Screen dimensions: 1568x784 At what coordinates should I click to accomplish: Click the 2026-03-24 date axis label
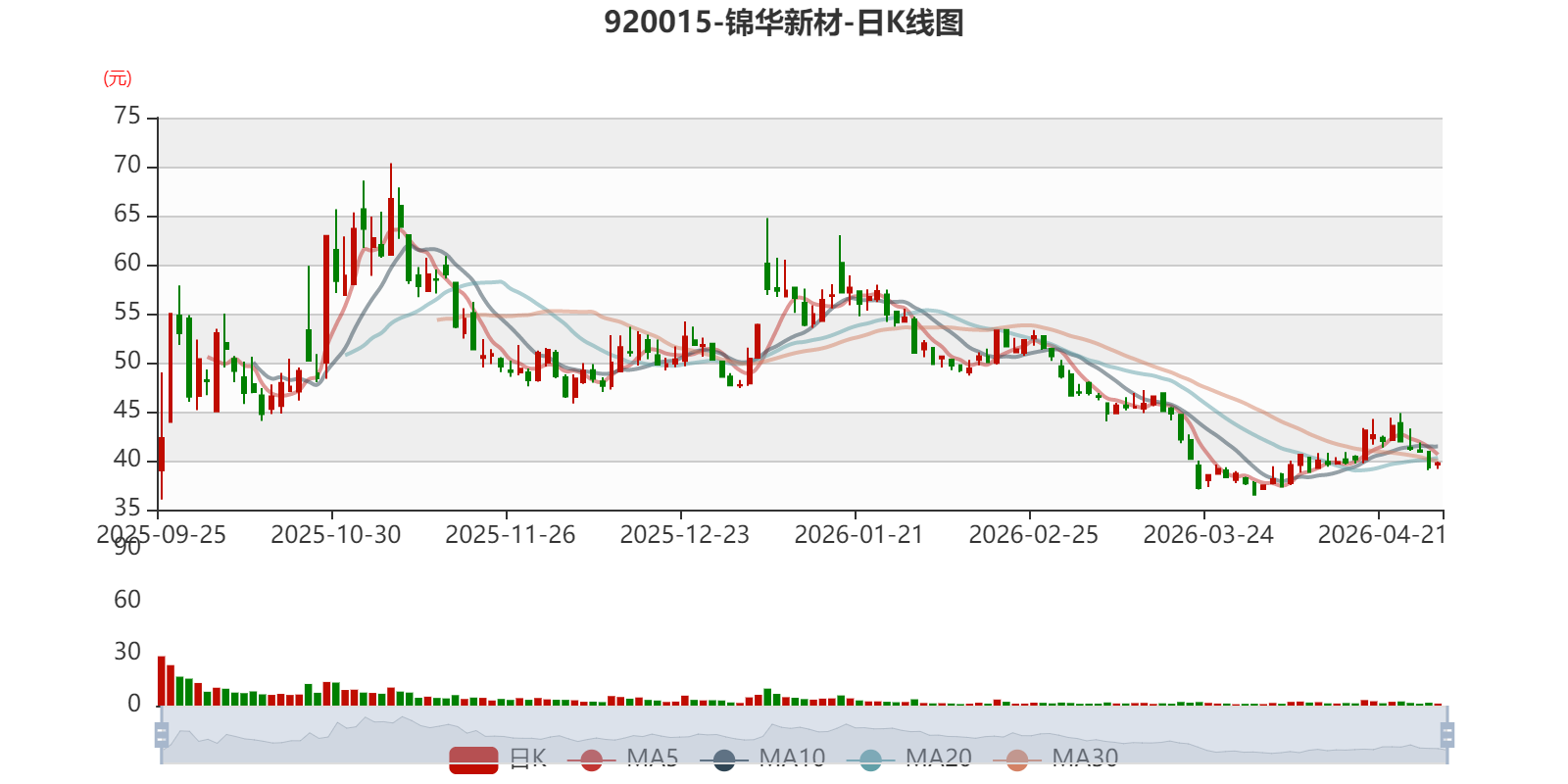coord(1207,535)
